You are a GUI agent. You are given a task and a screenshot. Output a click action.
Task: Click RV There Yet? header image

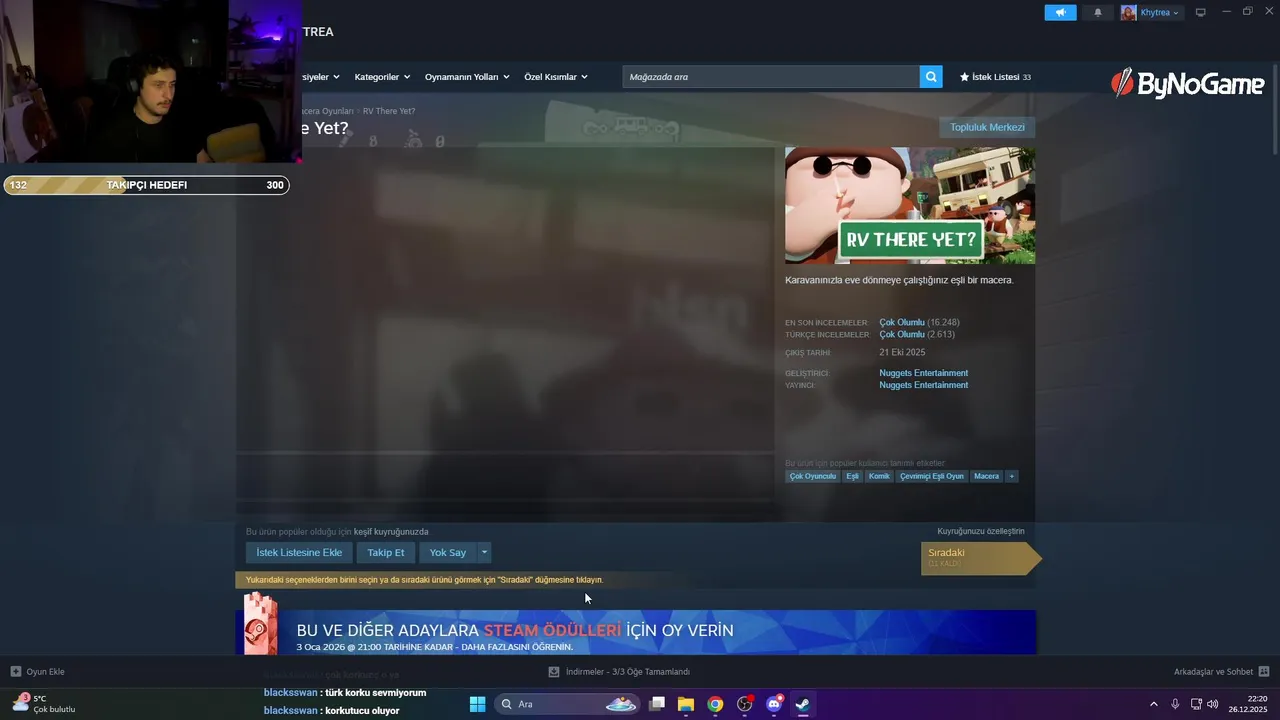(x=910, y=206)
